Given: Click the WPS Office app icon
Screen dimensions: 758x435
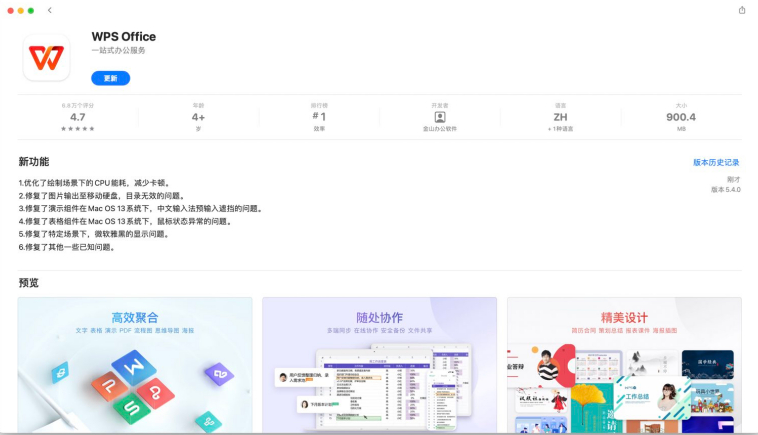Looking at the screenshot, I should 46,58.
